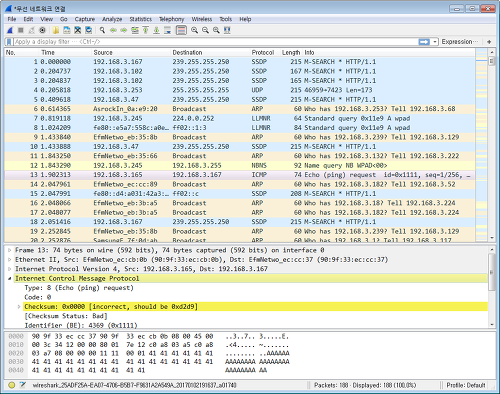Click packet details scroll up arrow
Viewport: 500px width, 394px height.
492,250
